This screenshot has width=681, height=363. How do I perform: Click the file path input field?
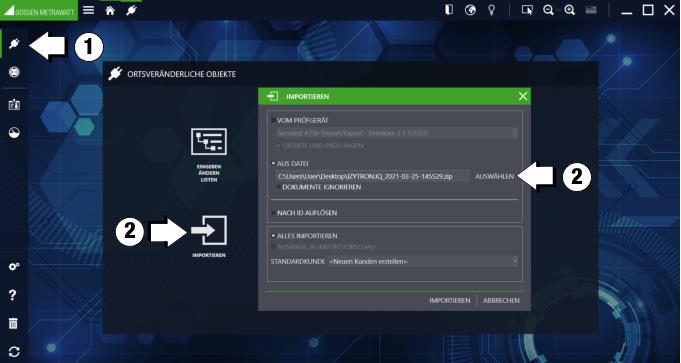[373, 177]
